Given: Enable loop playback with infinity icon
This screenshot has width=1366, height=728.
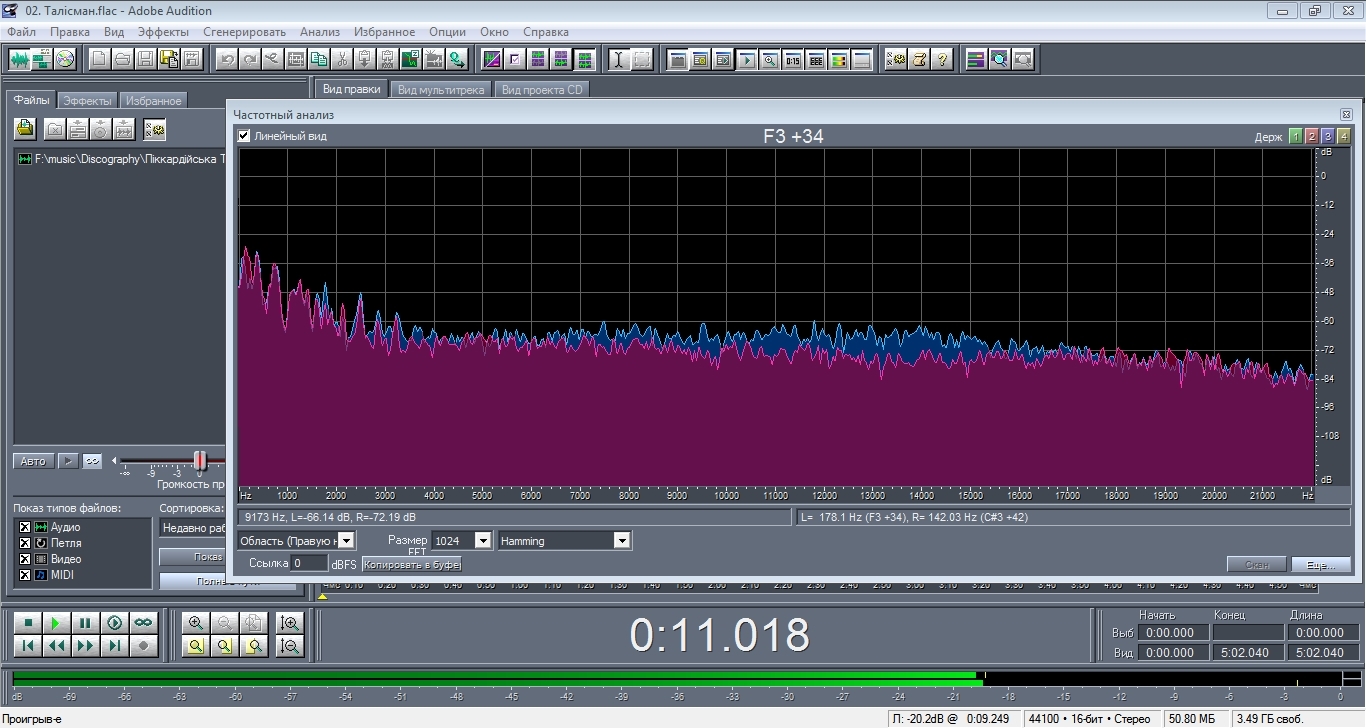Looking at the screenshot, I should 144,623.
